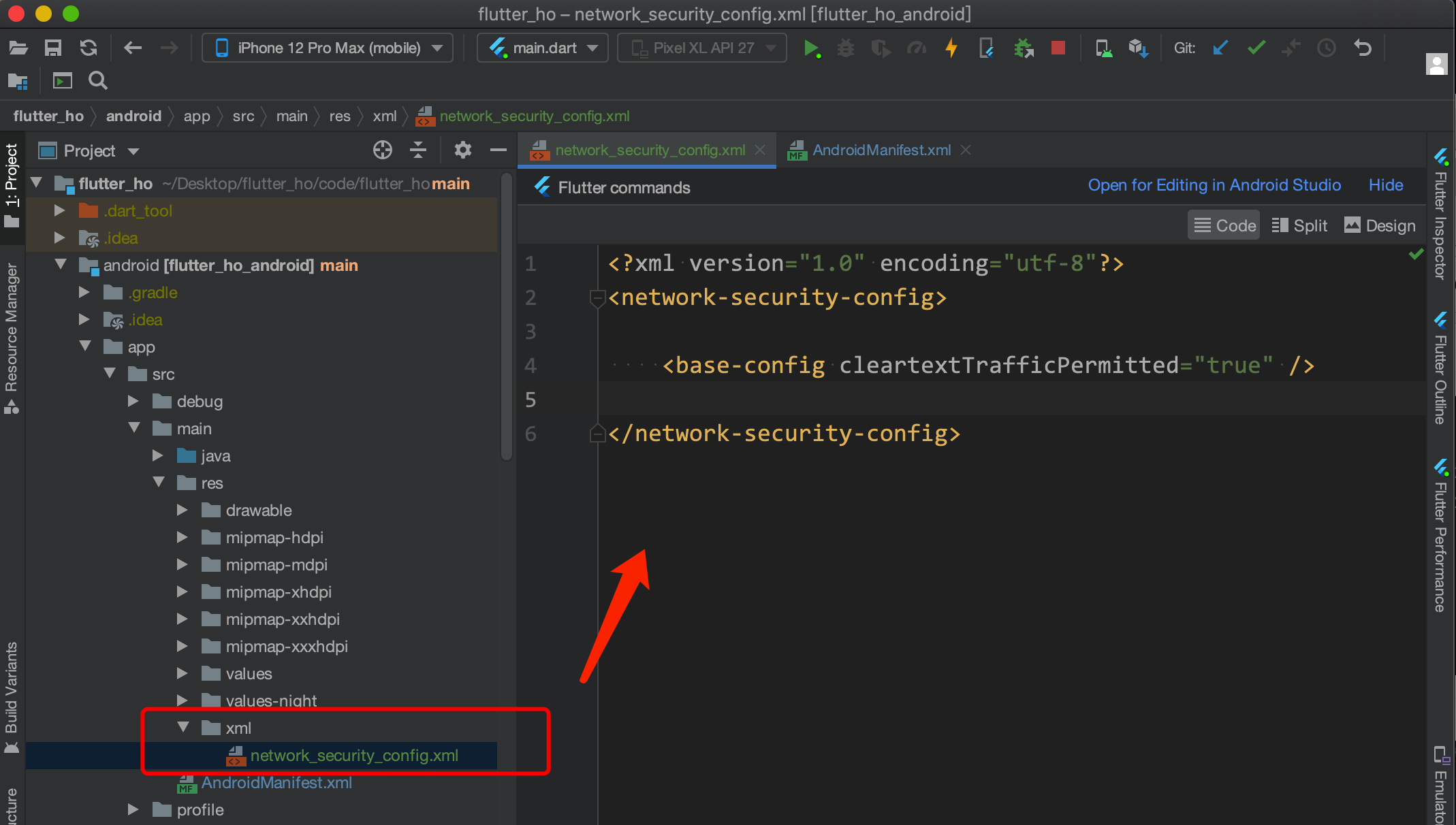Open iPhone 12 Pro Max device dropdown

click(x=328, y=48)
